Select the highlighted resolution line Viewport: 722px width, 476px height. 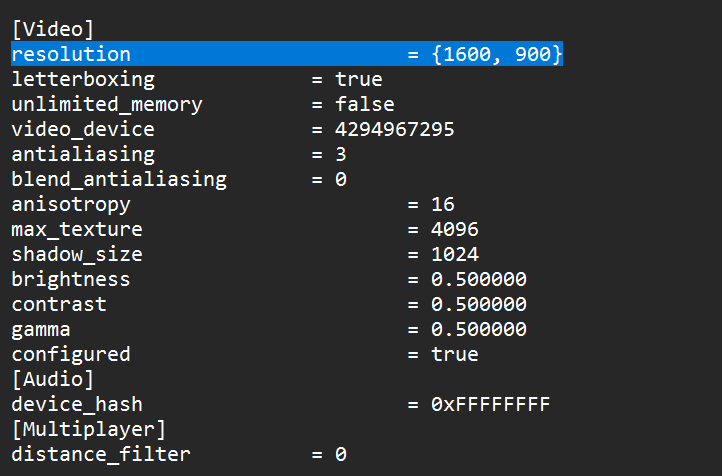tap(286, 54)
